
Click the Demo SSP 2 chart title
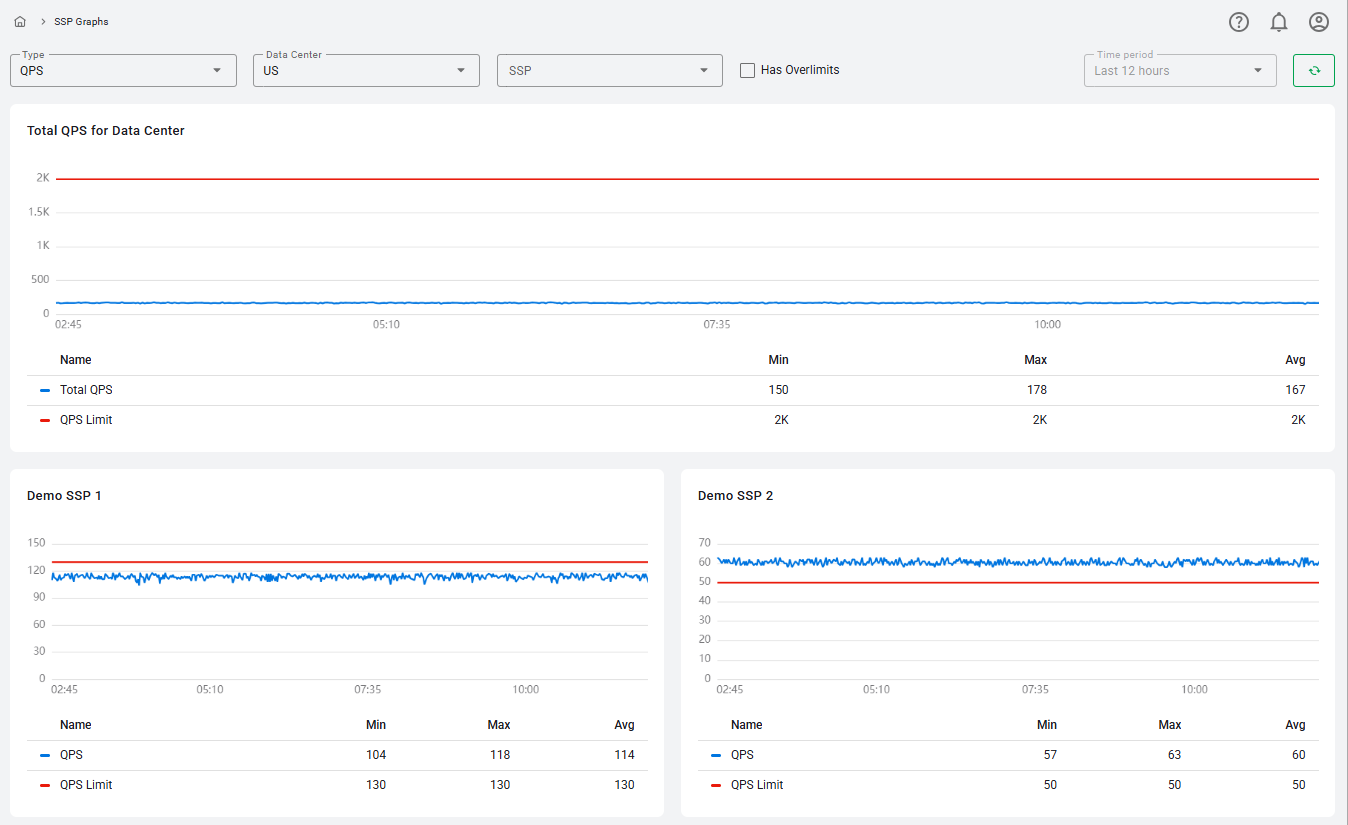click(x=735, y=495)
